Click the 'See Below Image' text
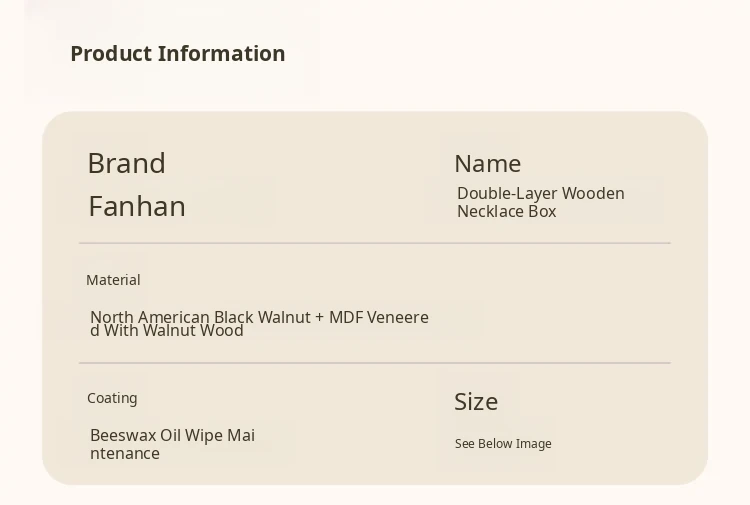The image size is (750, 505). (503, 444)
